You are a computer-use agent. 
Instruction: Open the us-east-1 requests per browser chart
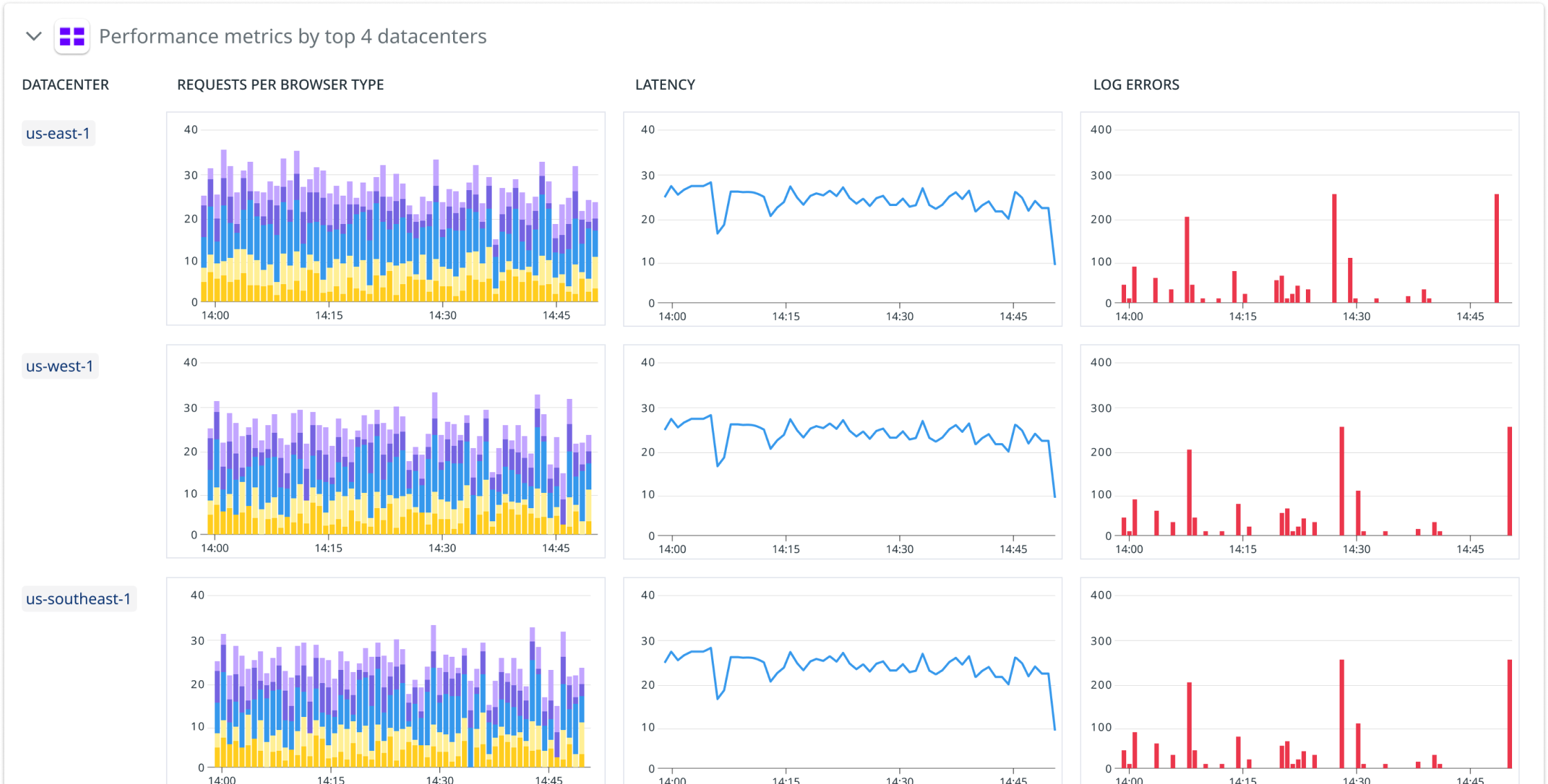point(385,218)
